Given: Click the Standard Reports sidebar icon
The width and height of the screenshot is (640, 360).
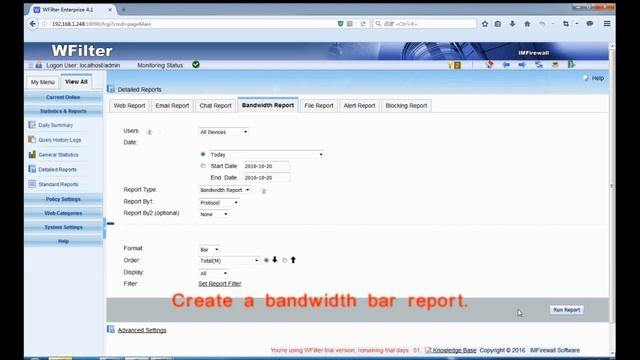Looking at the screenshot, I should 32,184.
